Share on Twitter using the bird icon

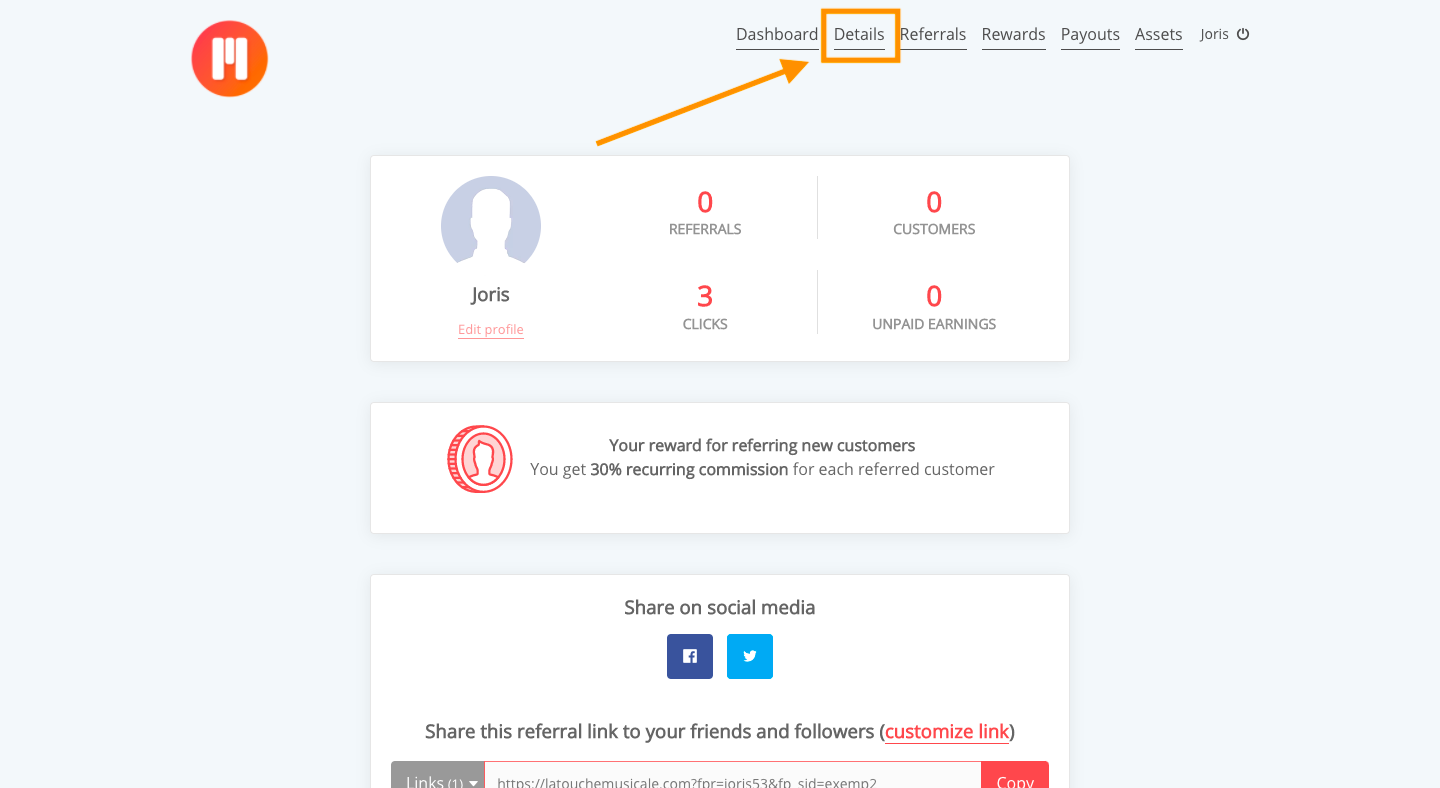(x=750, y=656)
